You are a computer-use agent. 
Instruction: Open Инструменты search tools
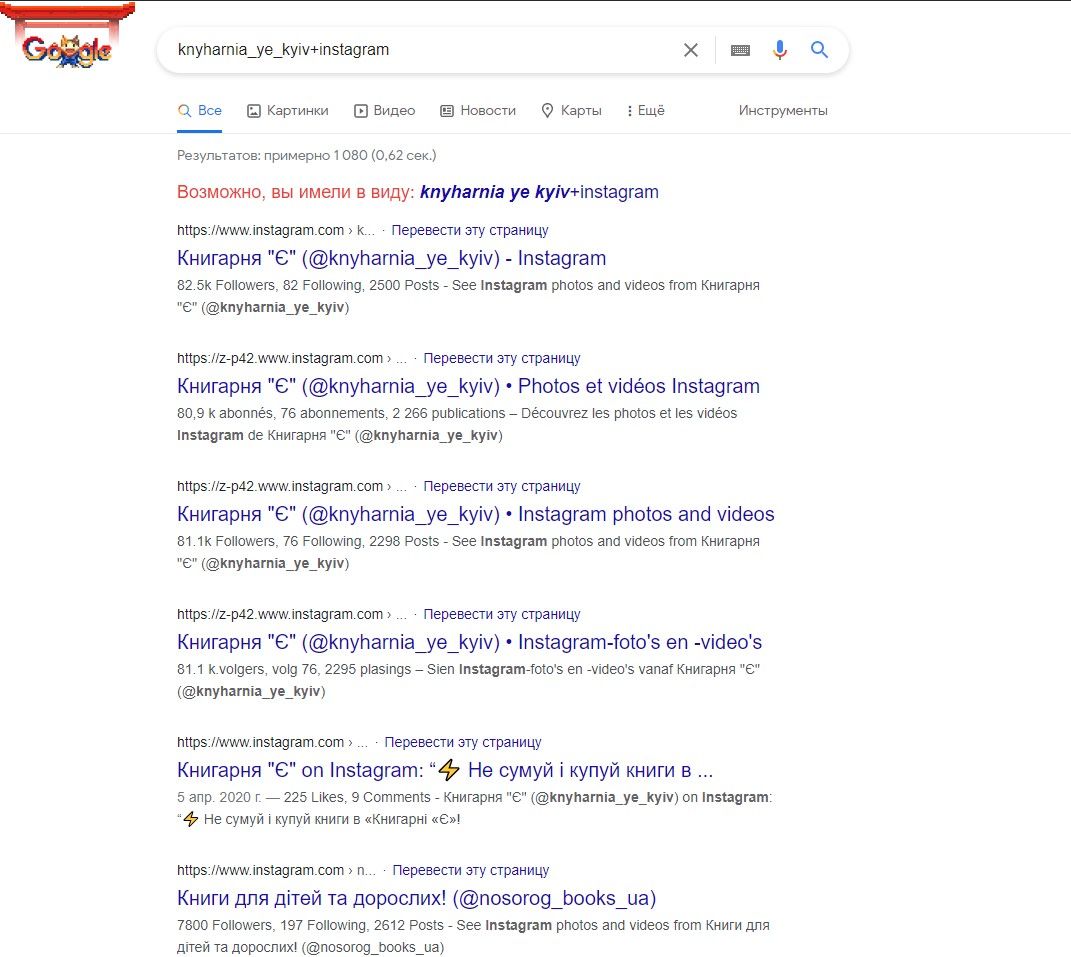tap(783, 111)
